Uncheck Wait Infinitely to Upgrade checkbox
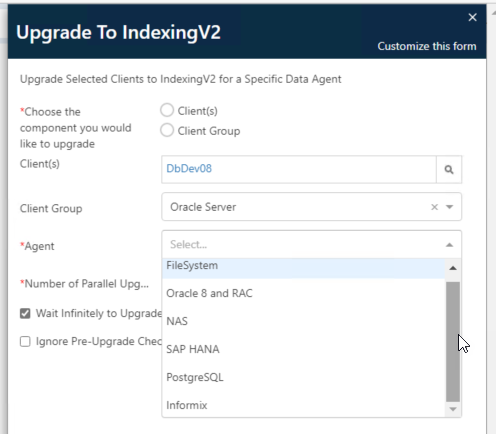Viewport: 496px width, 434px height. pyautogui.click(x=25, y=313)
